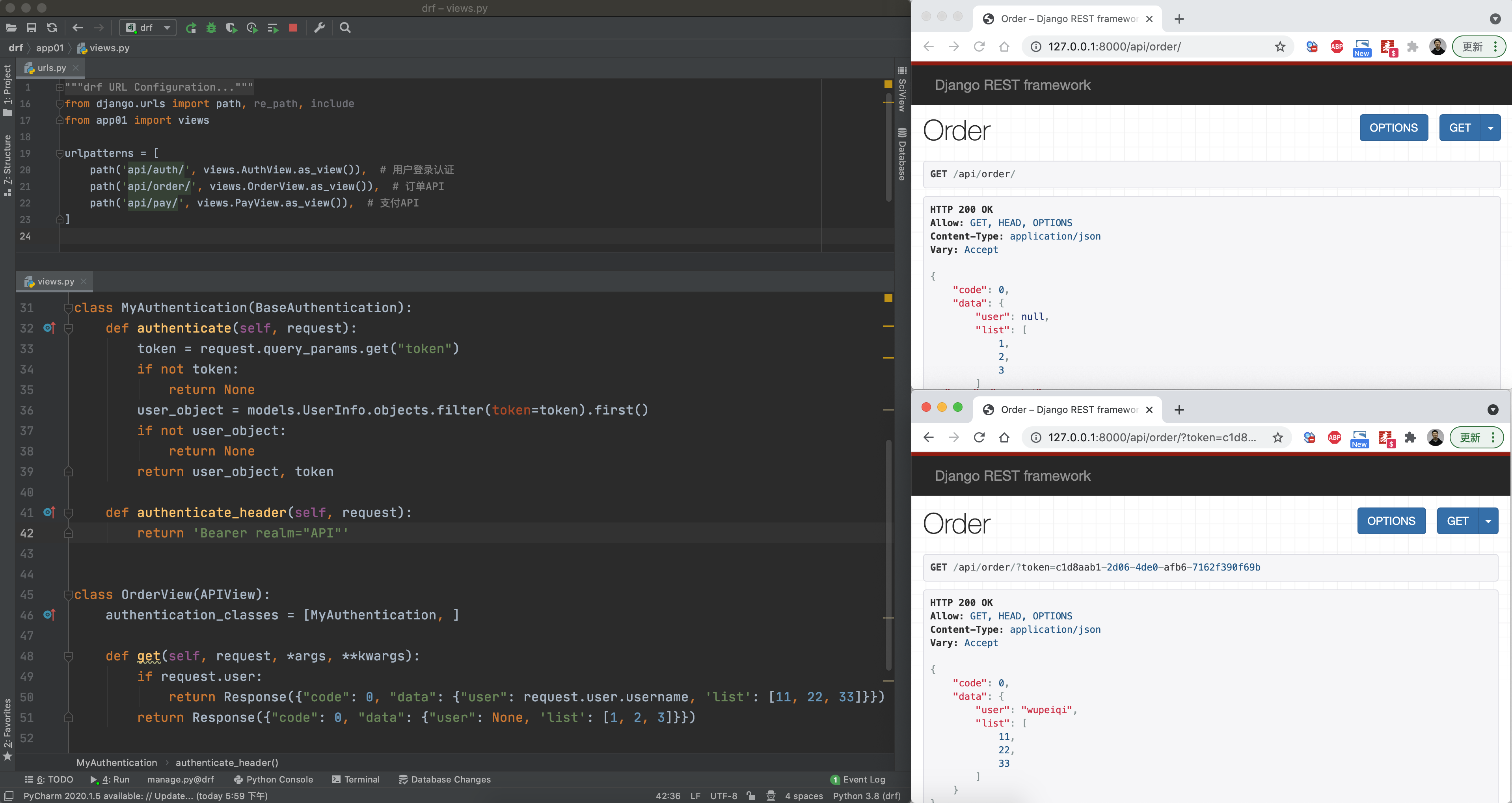This screenshot has width=1512, height=803.
Task: Bookmark the 127.0.0.1:8000/api/order/ page with the star
Action: 1280,47
